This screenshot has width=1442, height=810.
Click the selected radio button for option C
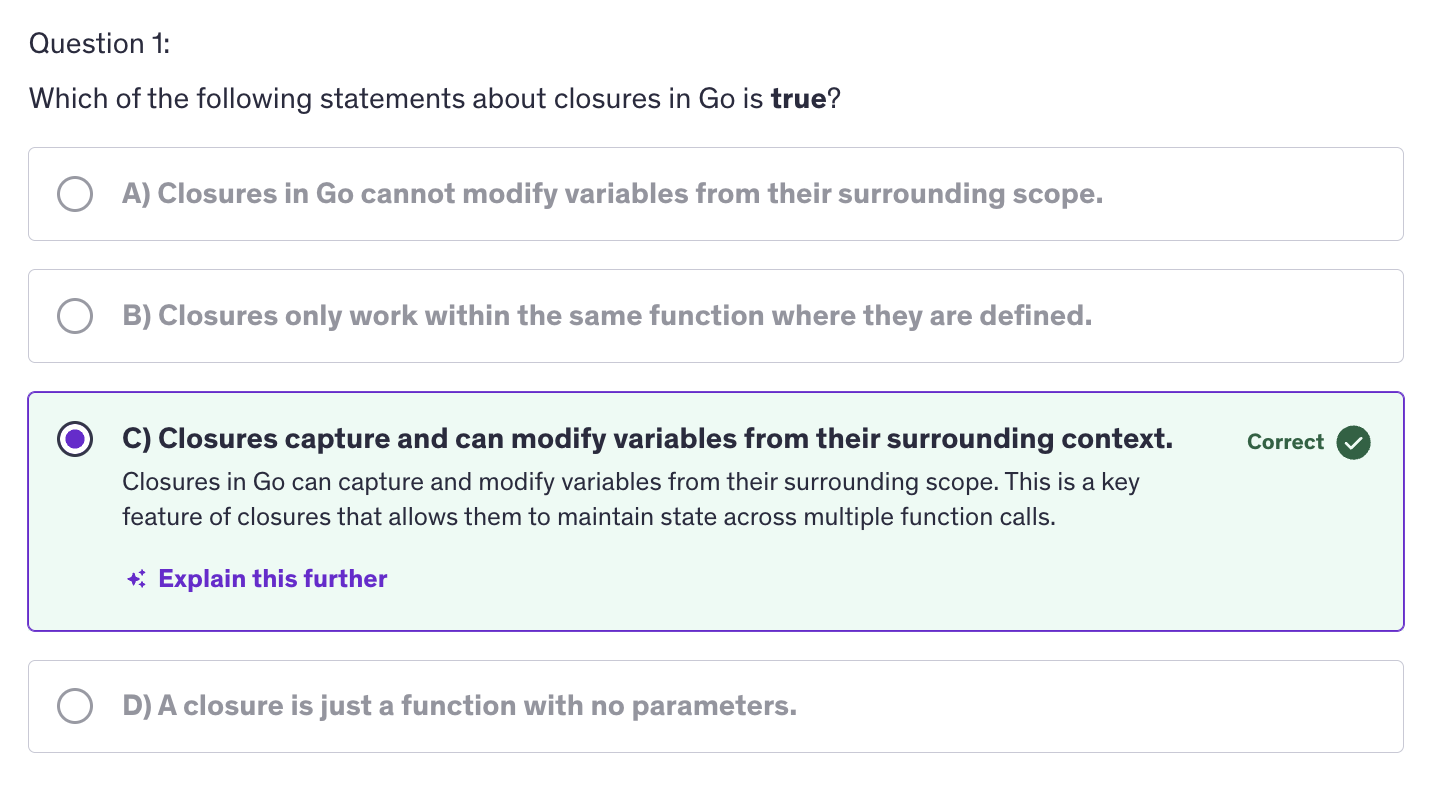pyautogui.click(x=75, y=439)
